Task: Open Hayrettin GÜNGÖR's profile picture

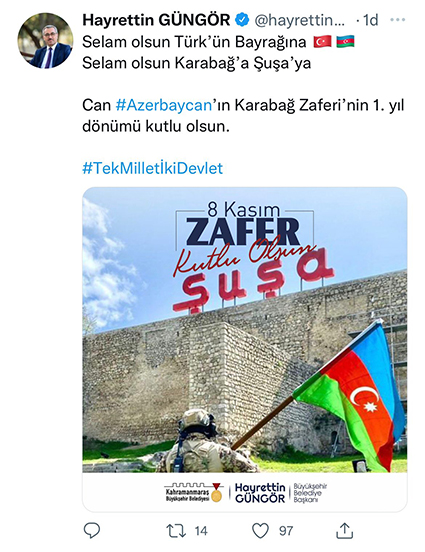Action: [x=45, y=40]
